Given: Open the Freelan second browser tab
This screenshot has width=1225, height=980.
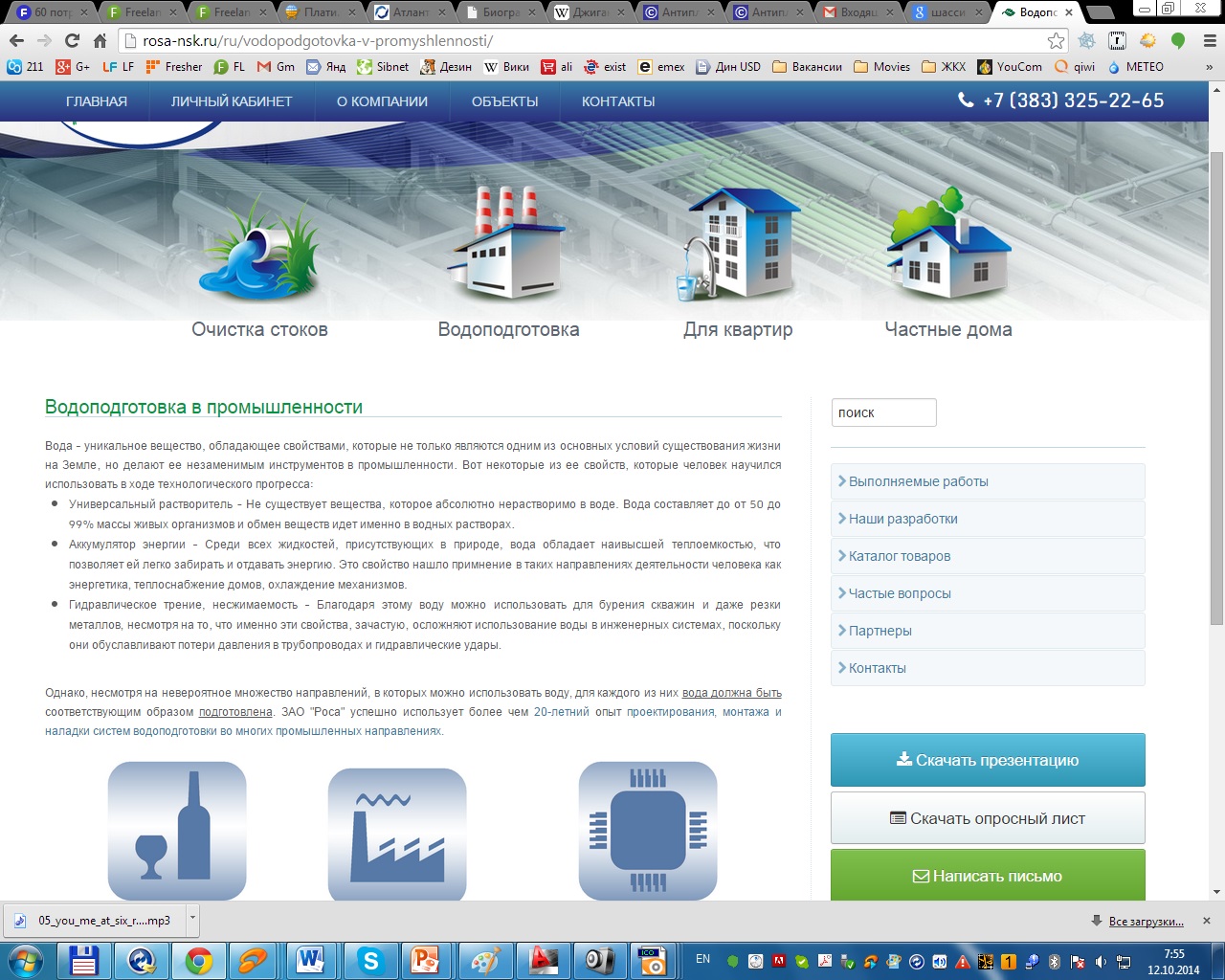Looking at the screenshot, I should [234, 12].
